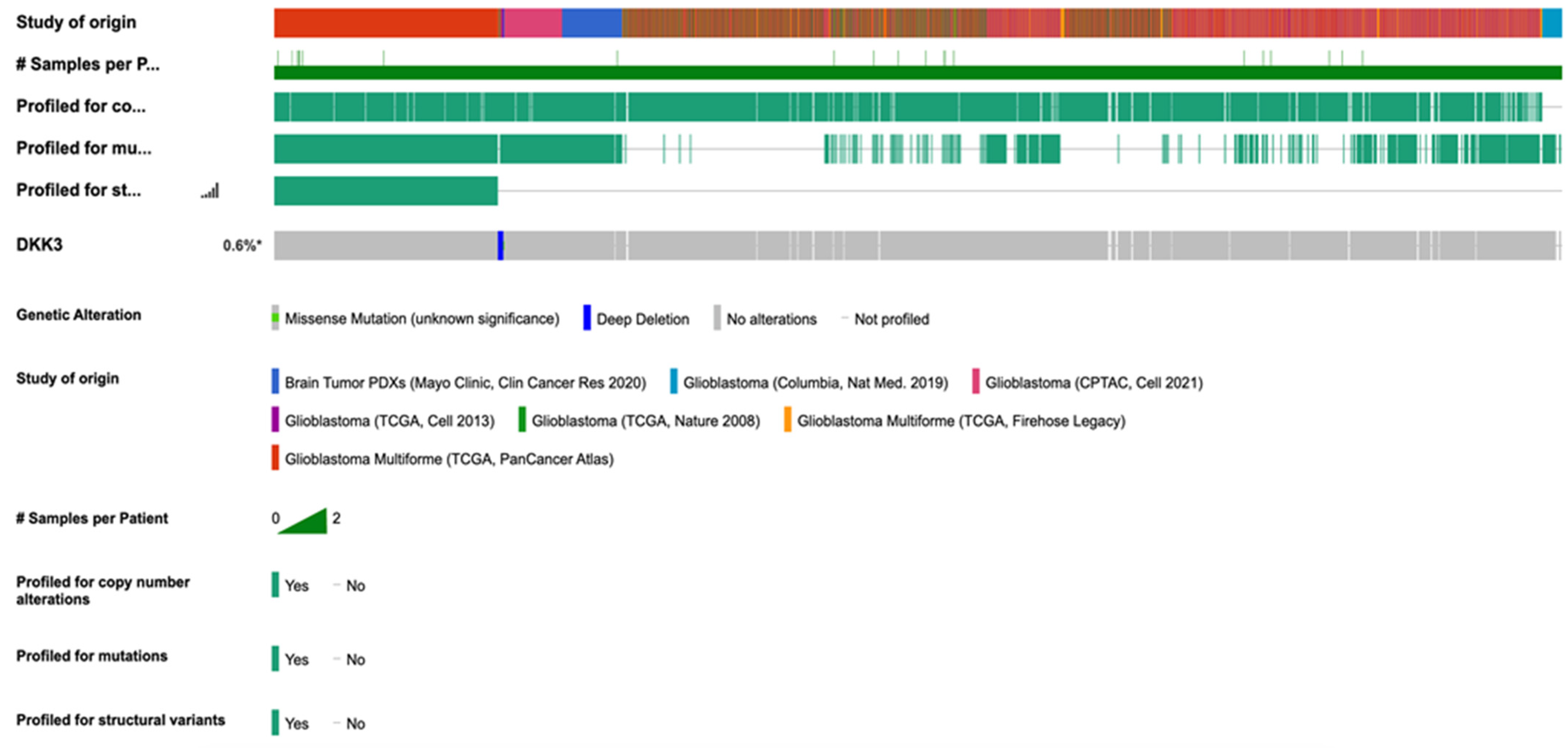This screenshot has height=748, width=1568.
Task: Click the Study of origin track label
Action: pyautogui.click(x=76, y=23)
